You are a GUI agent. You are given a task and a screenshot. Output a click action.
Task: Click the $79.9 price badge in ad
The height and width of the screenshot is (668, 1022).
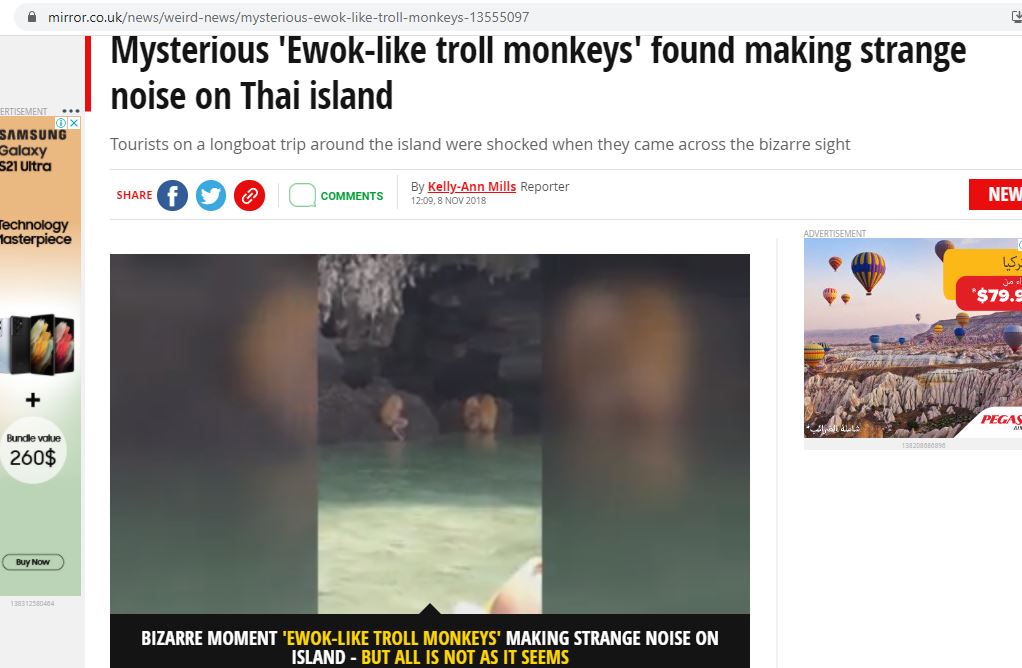point(989,295)
